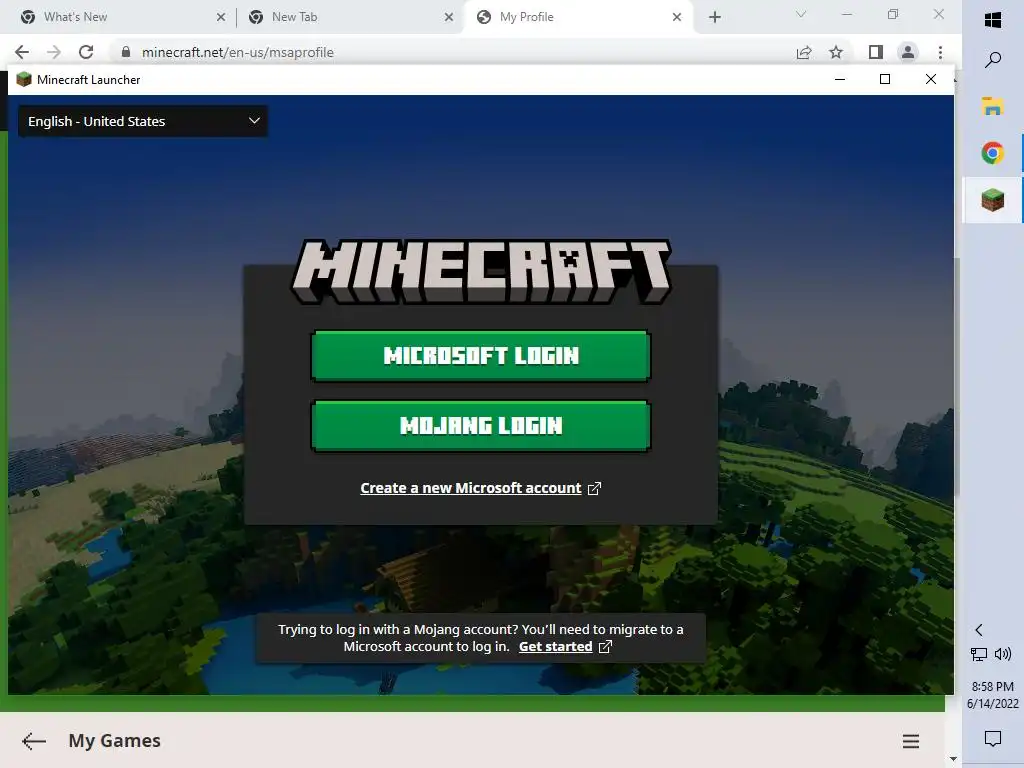1024x768 pixels.
Task: Open the volume control tray icon
Action: point(1002,654)
